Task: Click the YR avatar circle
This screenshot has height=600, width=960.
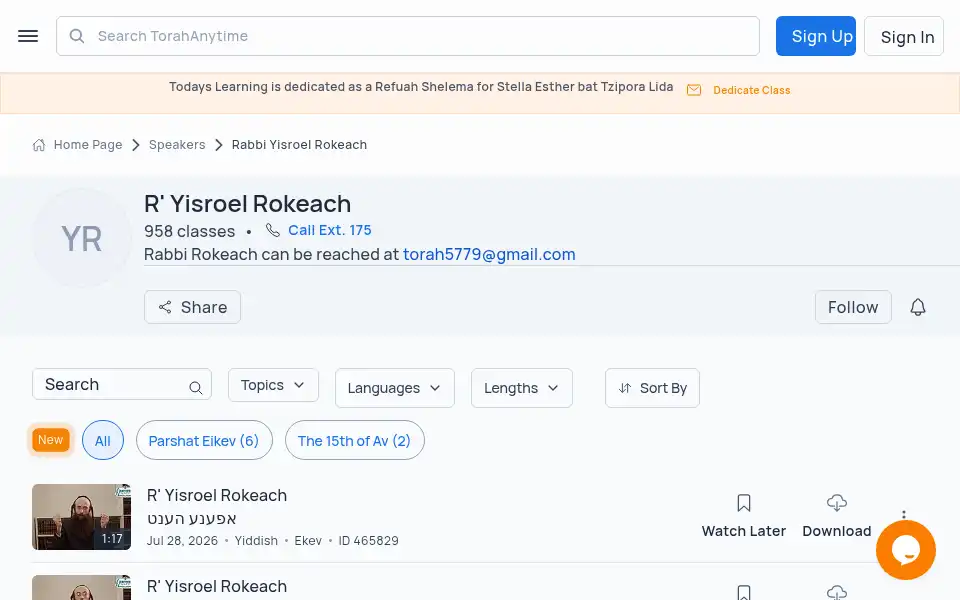Action: [x=82, y=238]
